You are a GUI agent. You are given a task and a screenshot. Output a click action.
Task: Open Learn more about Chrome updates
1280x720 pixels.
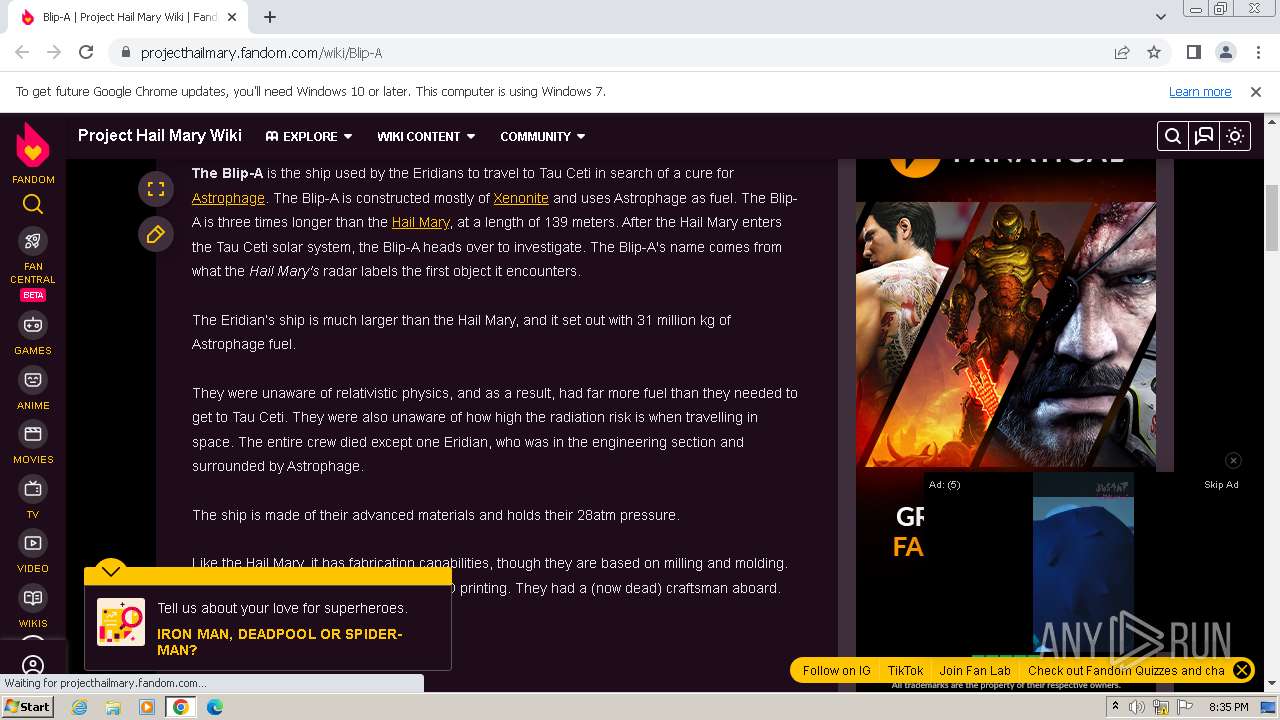[1200, 91]
